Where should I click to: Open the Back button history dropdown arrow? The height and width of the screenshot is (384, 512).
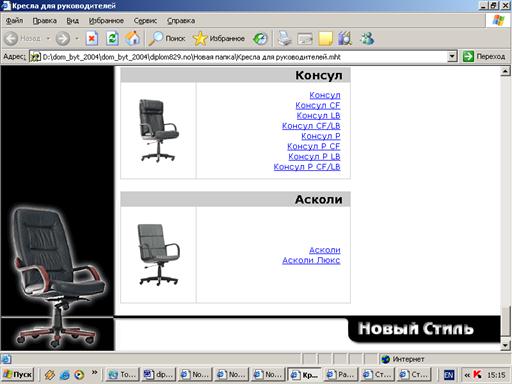pos(48,39)
